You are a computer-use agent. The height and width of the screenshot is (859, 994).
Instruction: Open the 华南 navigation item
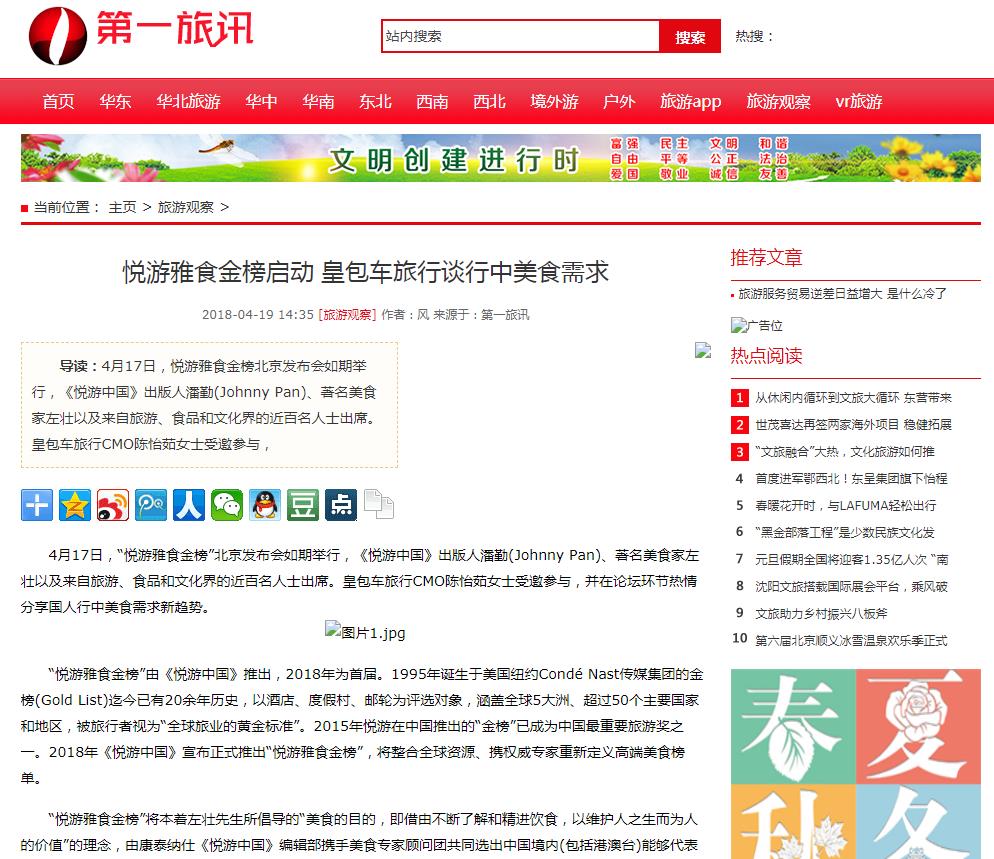(318, 101)
